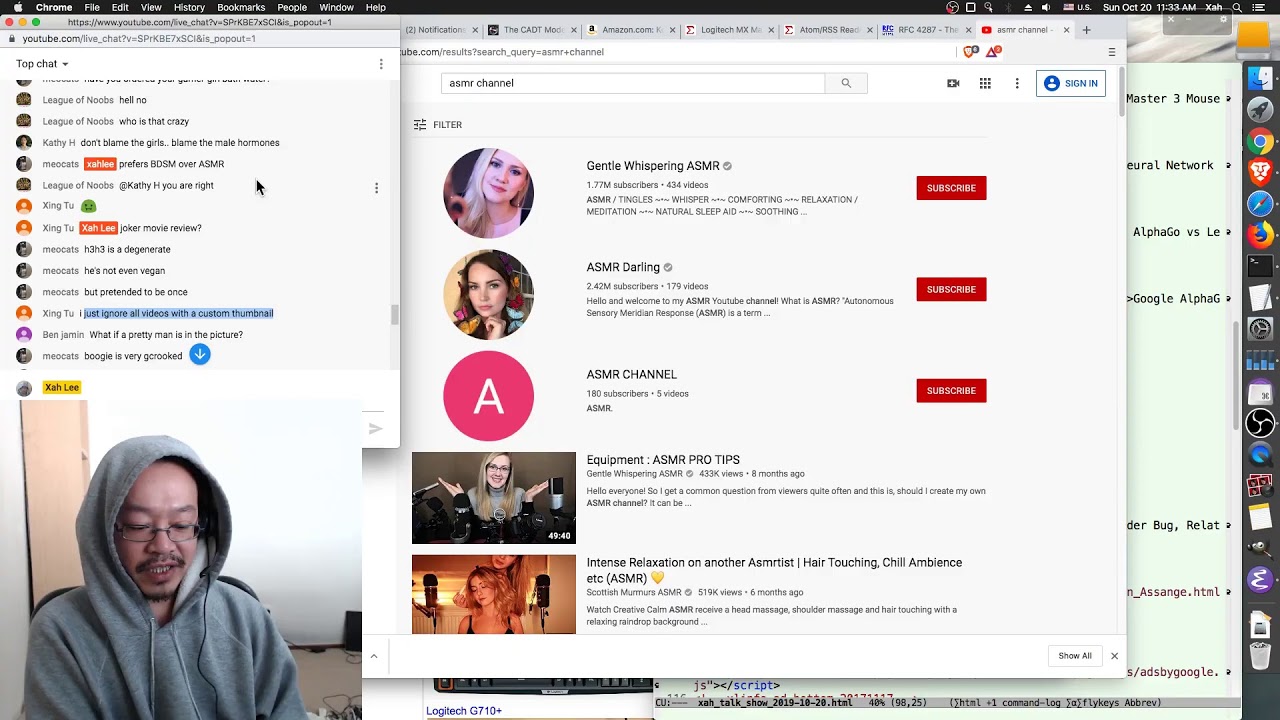Open the Equipment ASMR PRO TIPS thumbnail

coord(494,498)
